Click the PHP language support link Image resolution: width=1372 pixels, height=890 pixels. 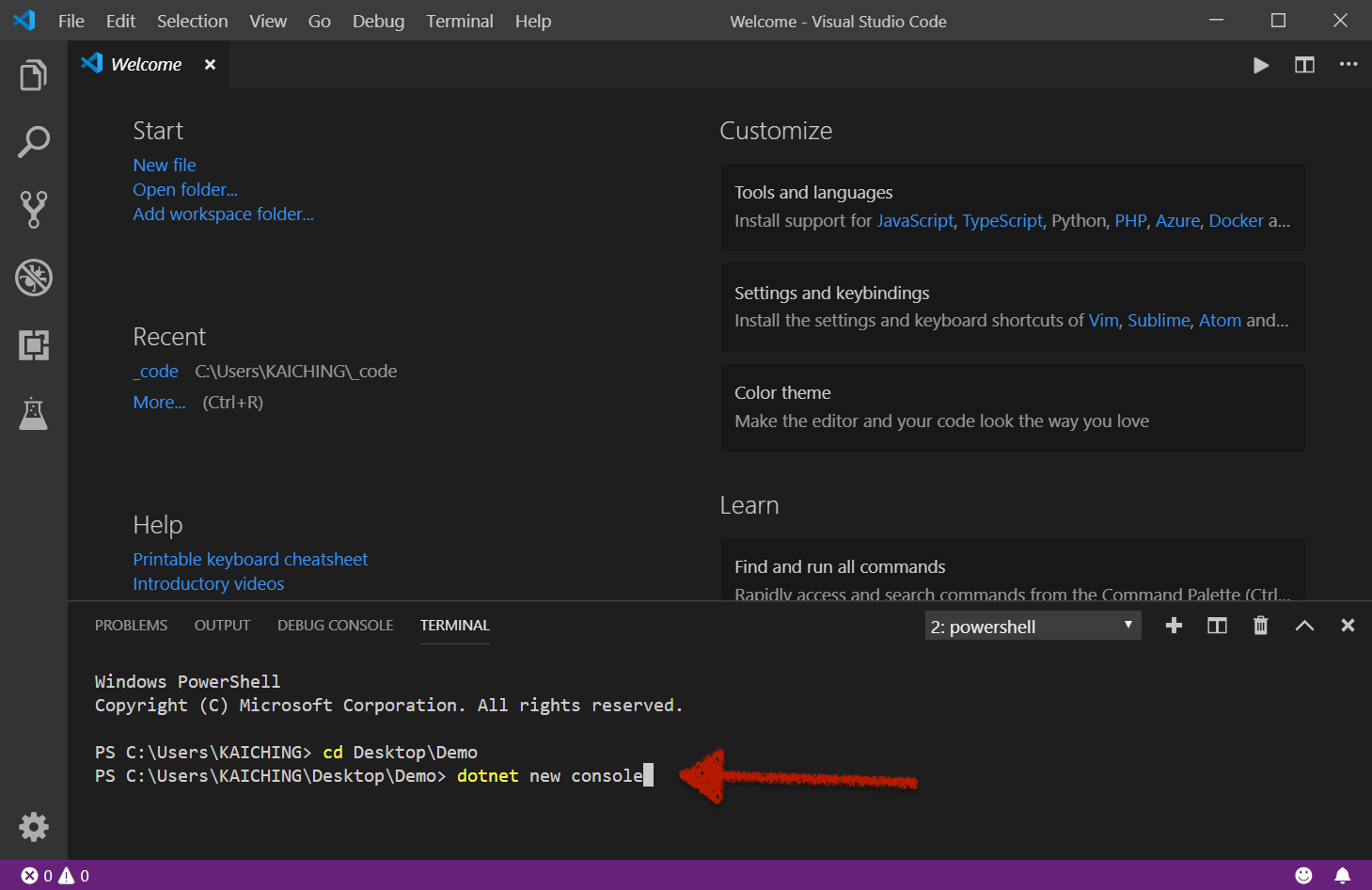tap(1130, 220)
